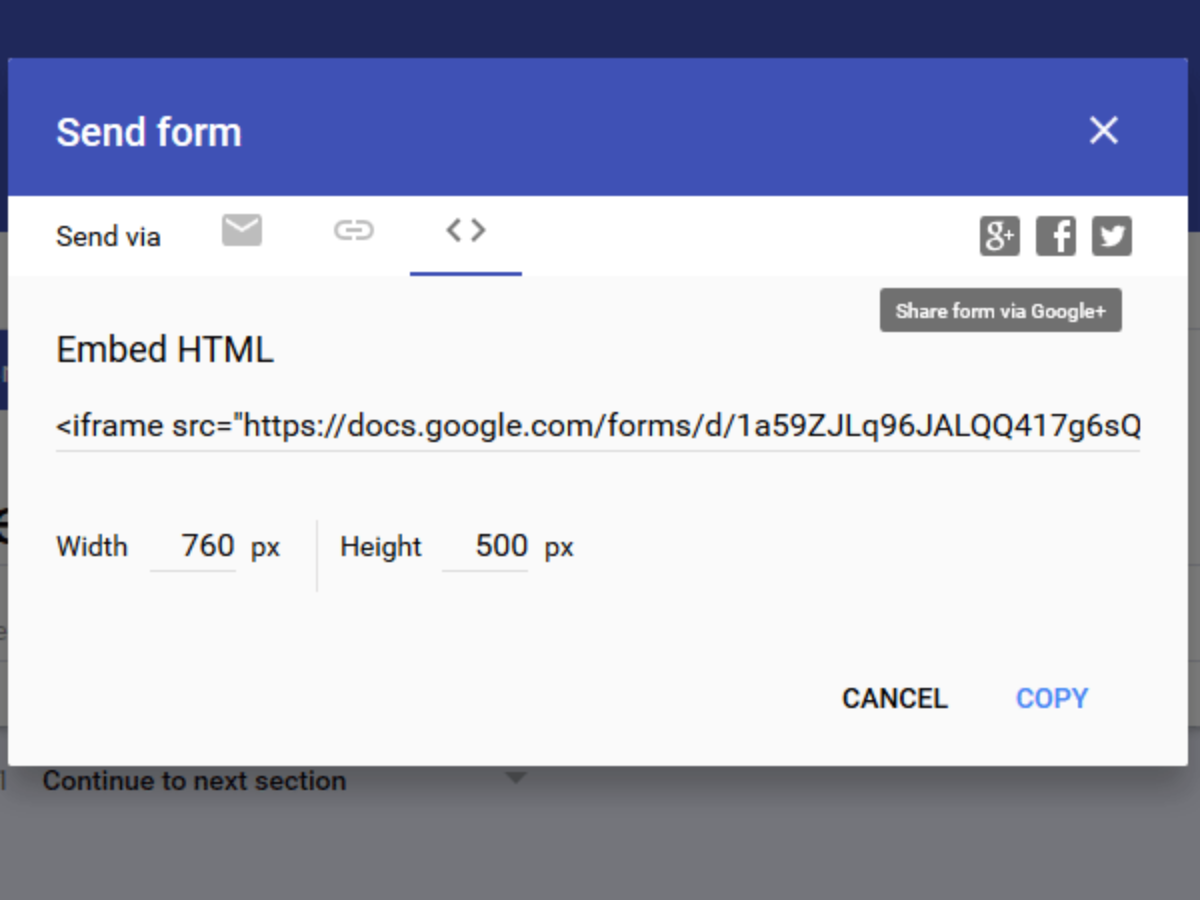This screenshot has height=900, width=1200.
Task: Focus the Height 500 input
Action: (485, 546)
